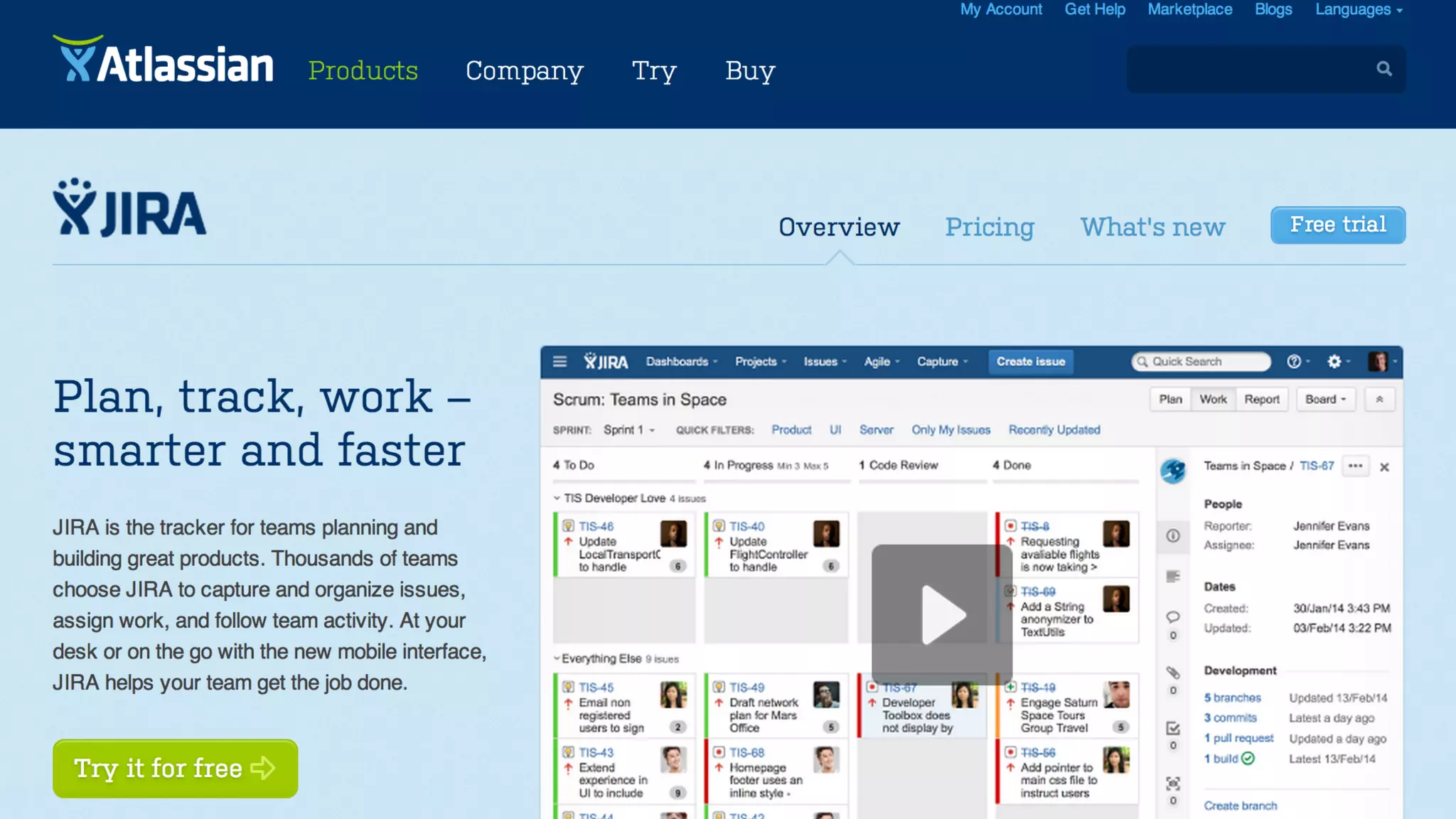Play the JIRA overview video
This screenshot has height=819, width=1456.
[x=942, y=614]
